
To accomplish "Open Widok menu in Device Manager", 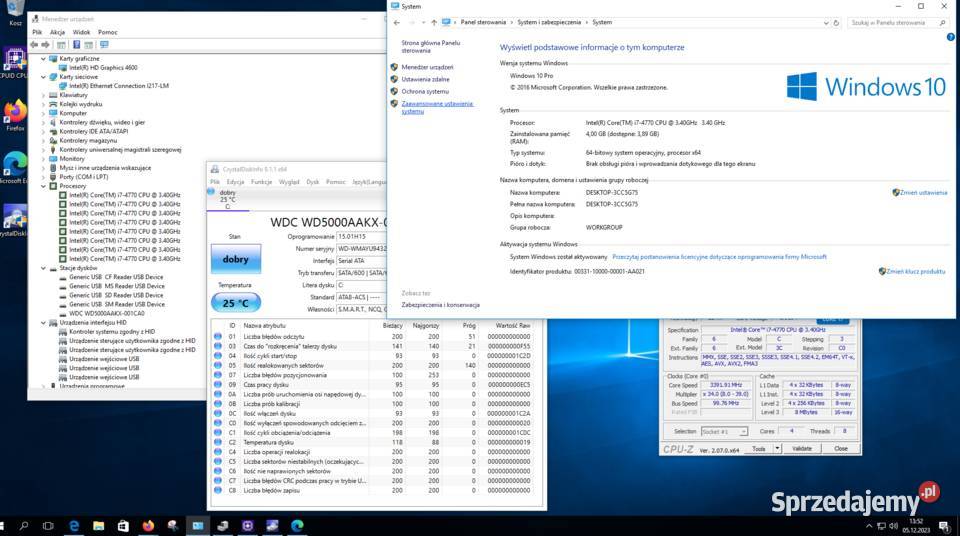I will [81, 32].
